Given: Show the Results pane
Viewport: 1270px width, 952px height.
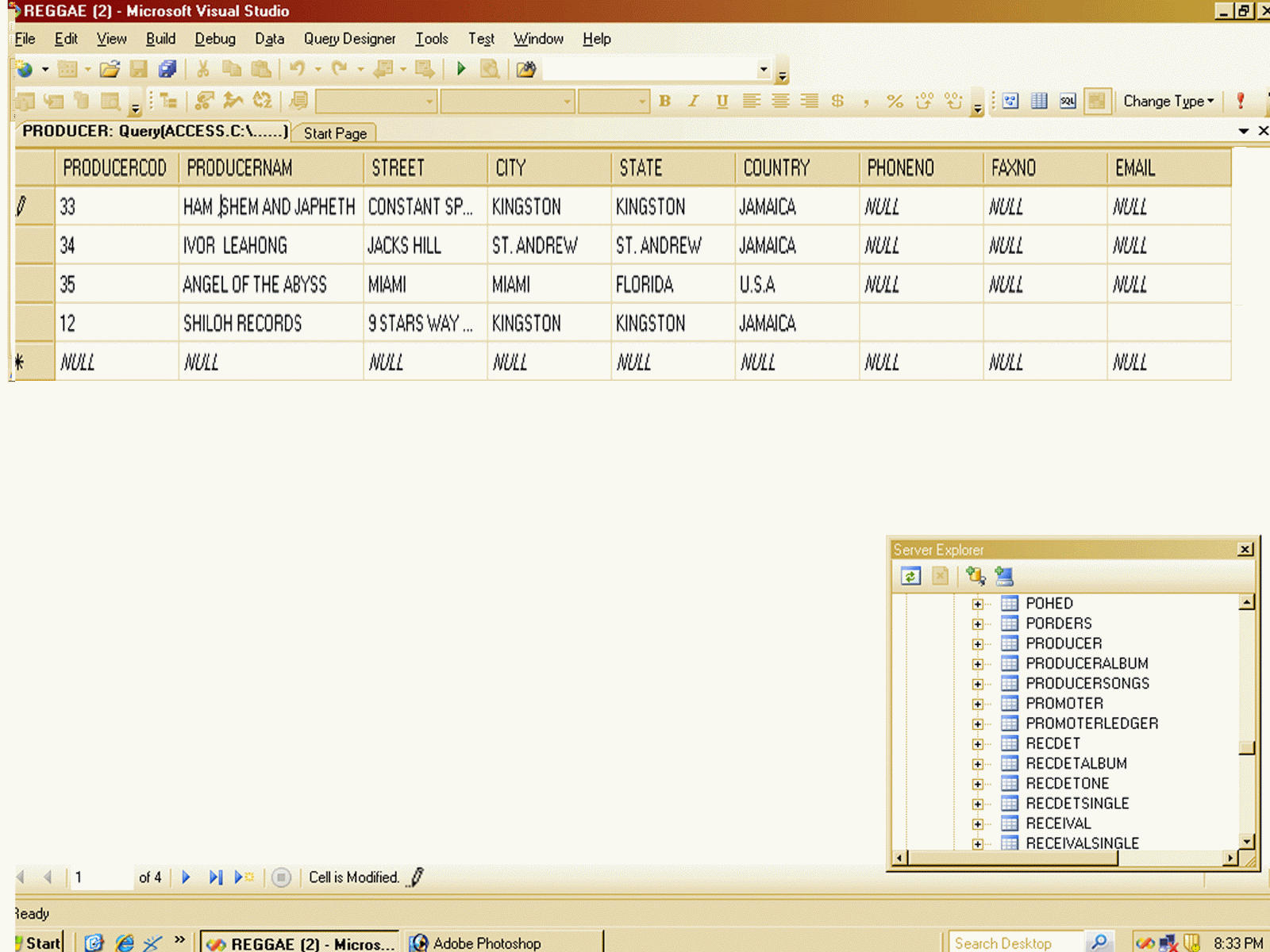Looking at the screenshot, I should [x=1097, y=101].
